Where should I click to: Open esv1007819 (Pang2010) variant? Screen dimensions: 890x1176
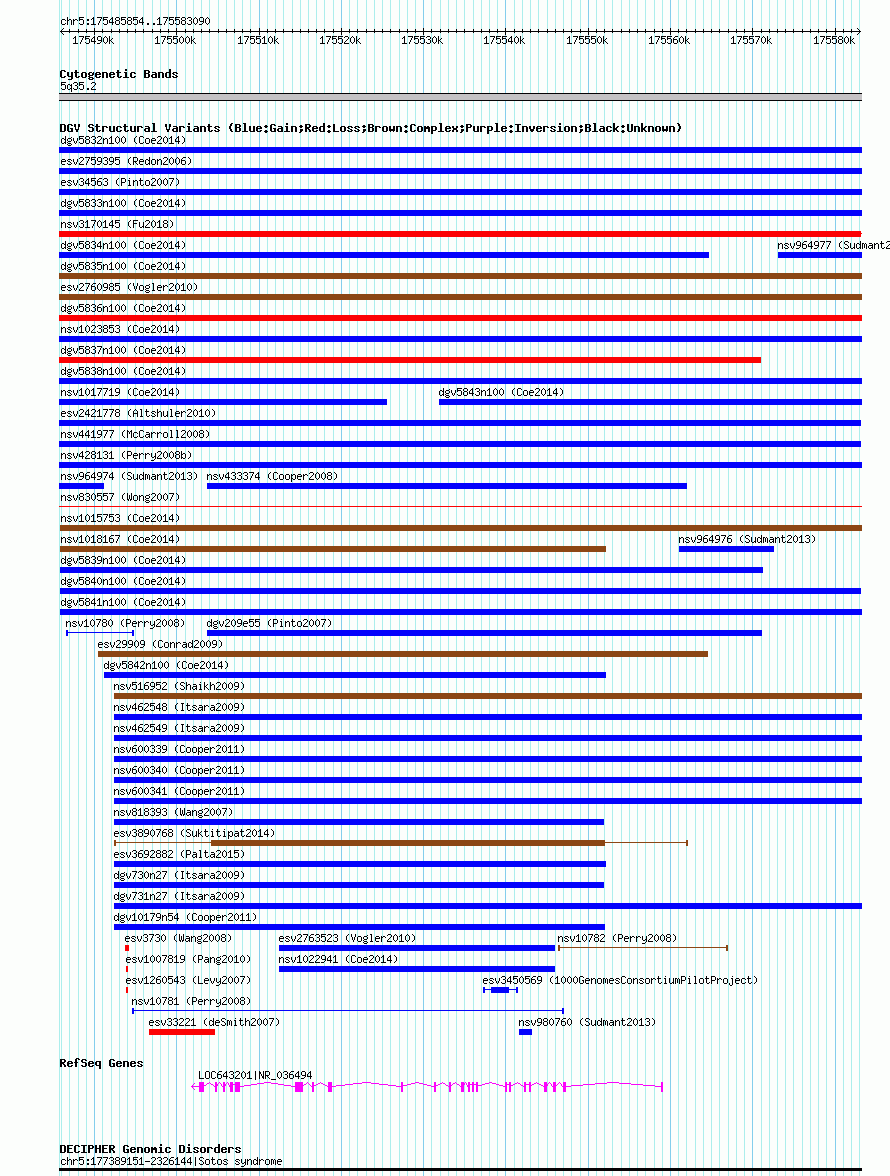(127, 969)
